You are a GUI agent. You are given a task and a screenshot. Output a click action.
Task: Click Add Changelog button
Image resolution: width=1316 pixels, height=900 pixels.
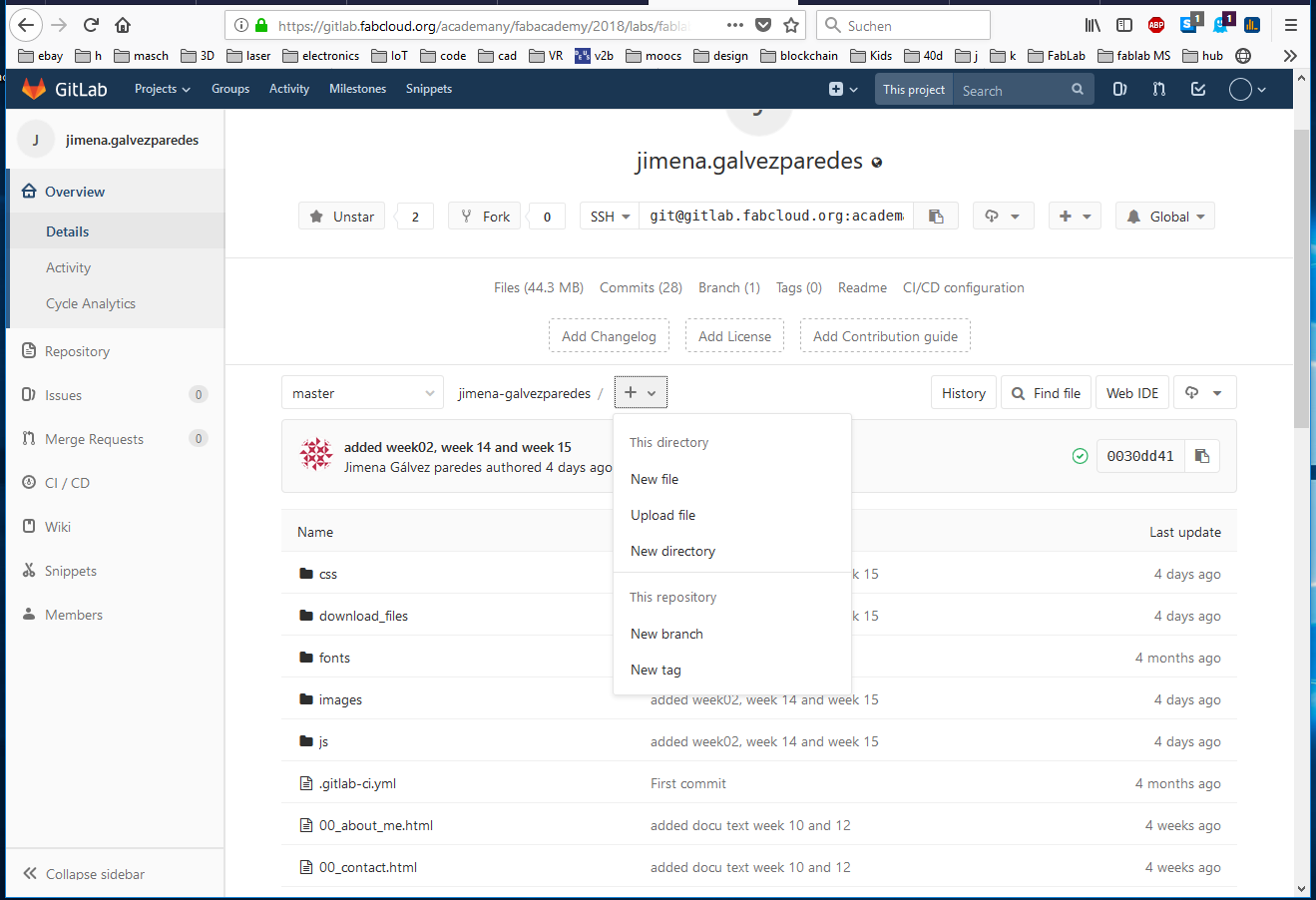pyautogui.click(x=609, y=336)
